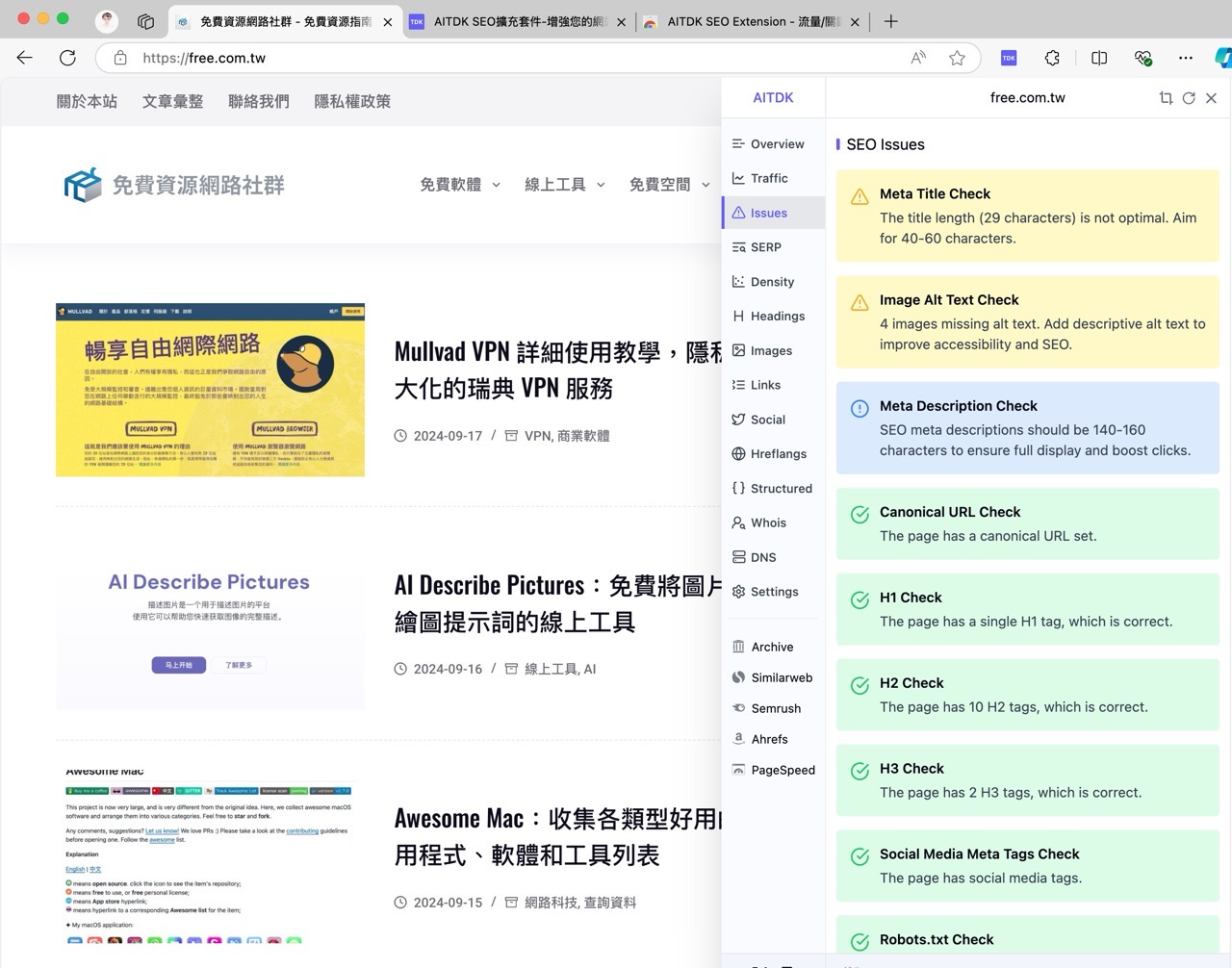1232x968 pixels.
Task: Close the AITDK panel with the X icon
Action: [x=1212, y=98]
